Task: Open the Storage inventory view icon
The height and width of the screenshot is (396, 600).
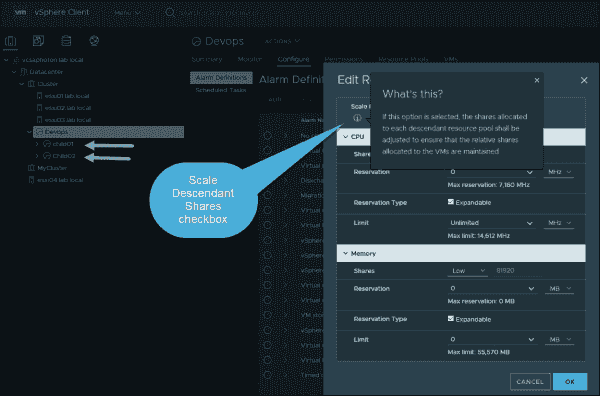Action: (x=66, y=41)
